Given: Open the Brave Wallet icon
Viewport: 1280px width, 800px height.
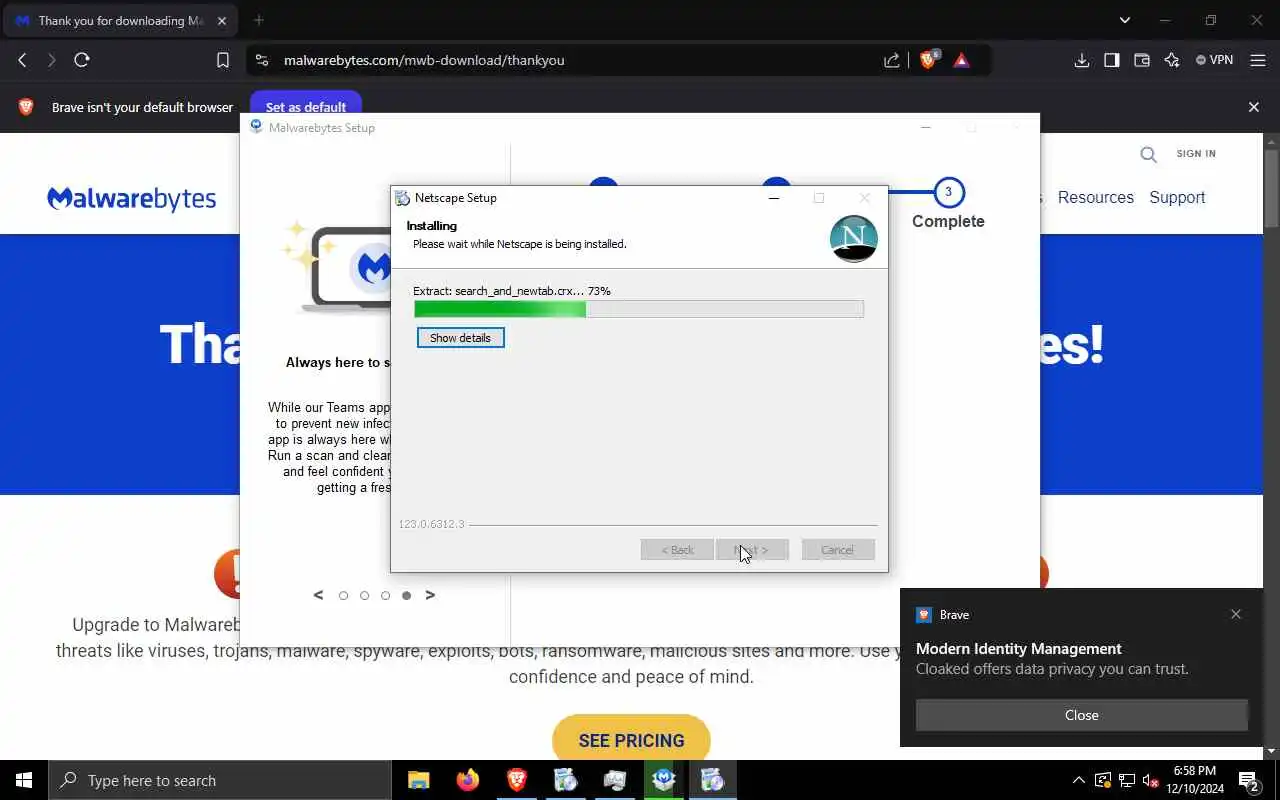Looking at the screenshot, I should point(1141,60).
